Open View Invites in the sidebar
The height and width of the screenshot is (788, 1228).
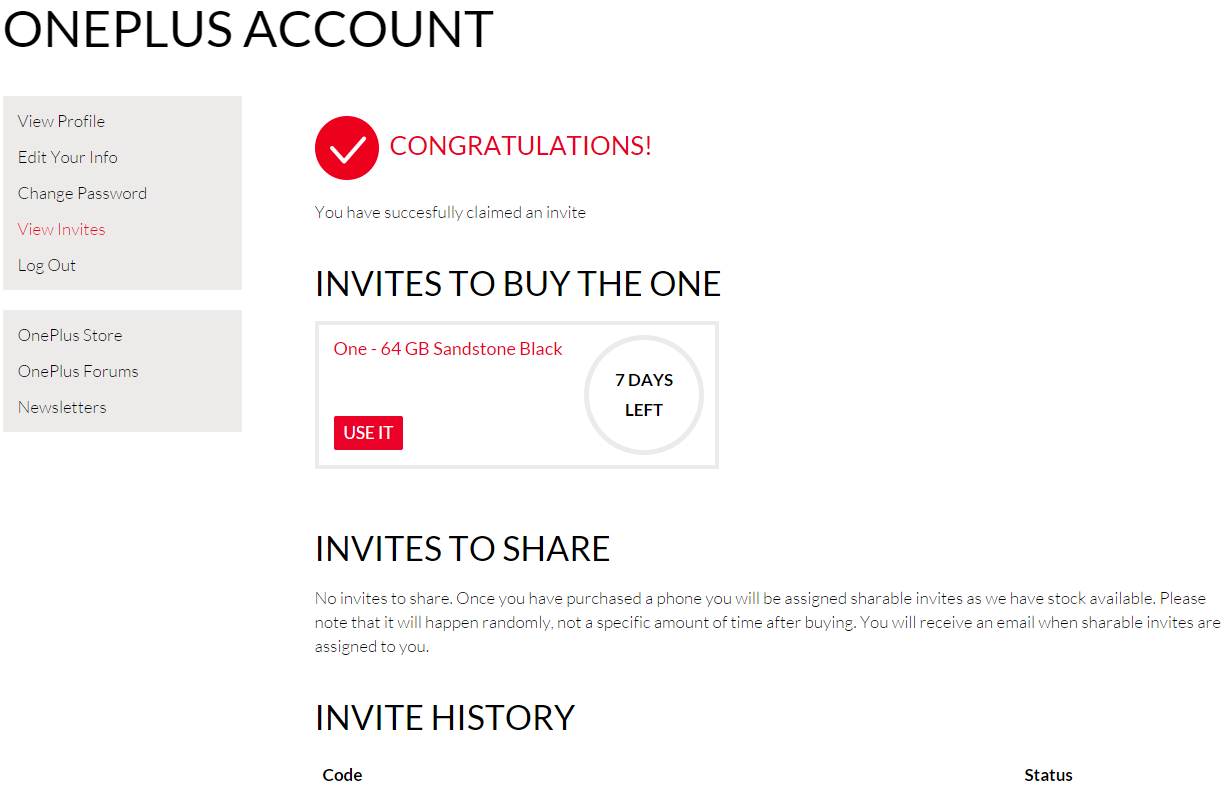point(61,229)
